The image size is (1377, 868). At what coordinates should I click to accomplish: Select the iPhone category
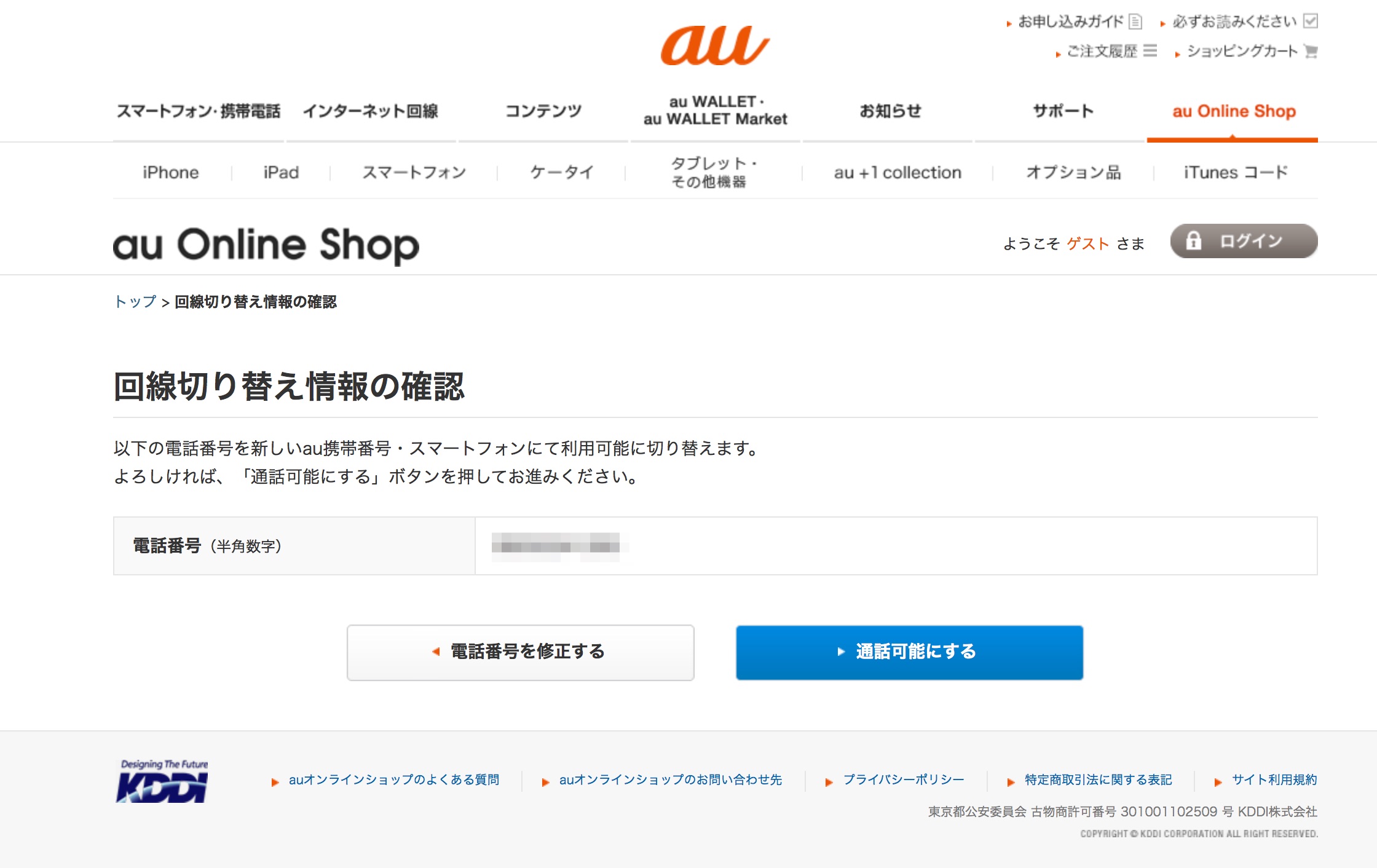click(x=170, y=173)
